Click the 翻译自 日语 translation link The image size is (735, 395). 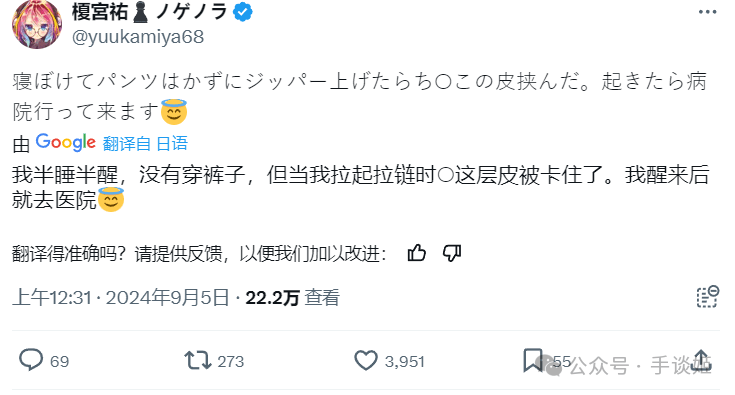[x=145, y=143]
